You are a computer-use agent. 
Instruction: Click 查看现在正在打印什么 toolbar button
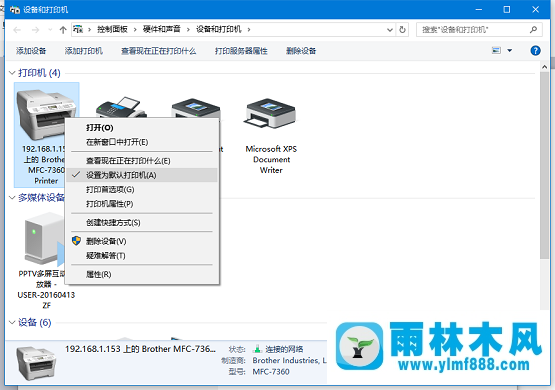159,51
